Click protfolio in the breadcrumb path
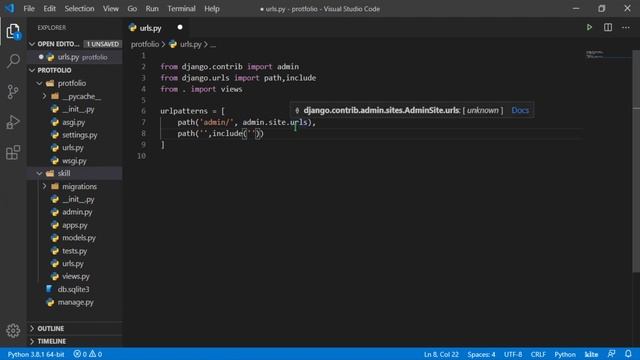This screenshot has width=640, height=360. coord(144,44)
